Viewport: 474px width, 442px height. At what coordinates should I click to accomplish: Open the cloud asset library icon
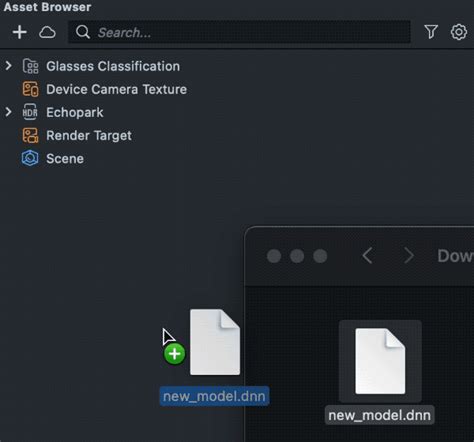click(47, 33)
